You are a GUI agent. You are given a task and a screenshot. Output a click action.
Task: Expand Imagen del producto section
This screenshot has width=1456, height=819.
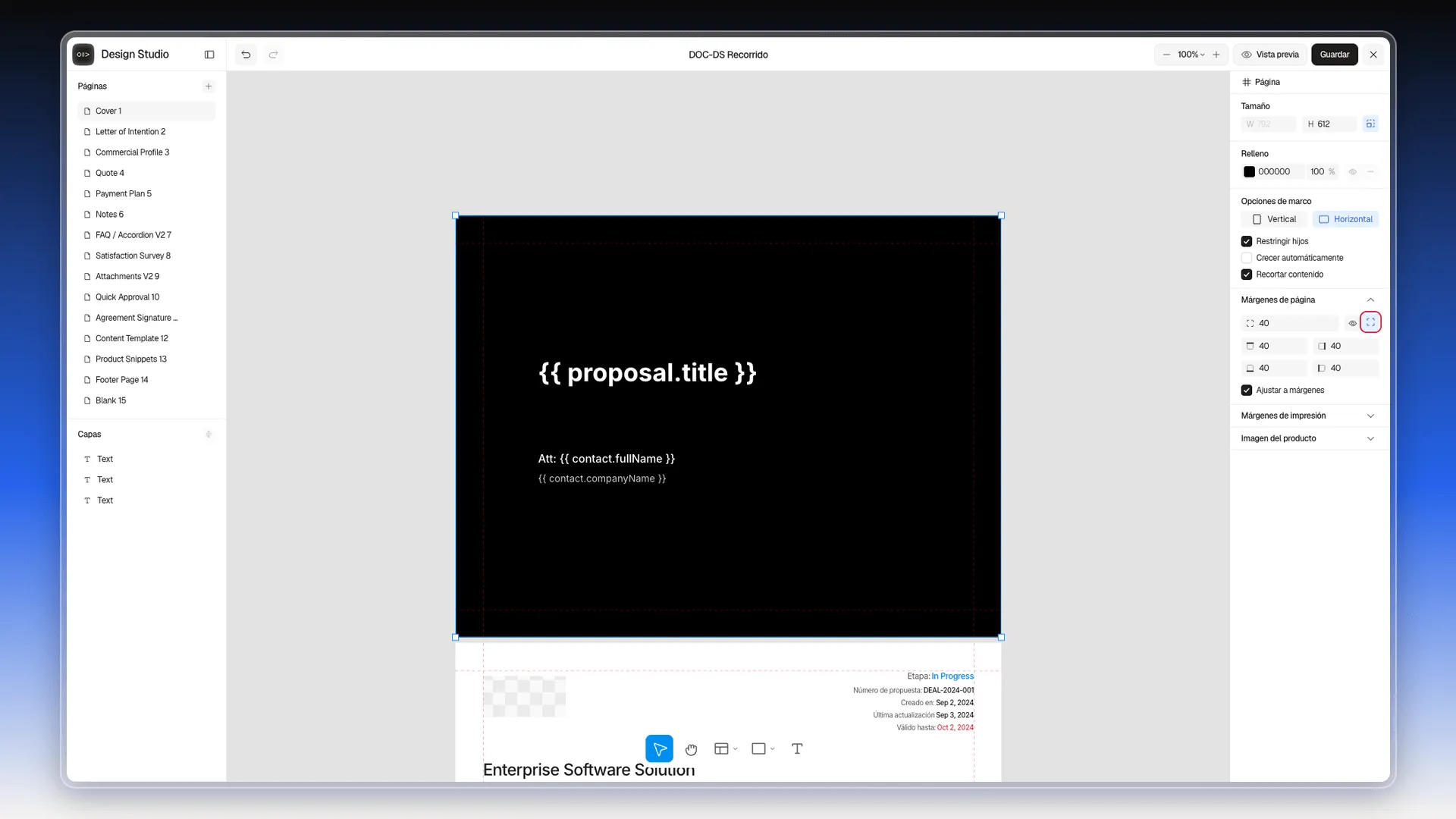(1370, 438)
